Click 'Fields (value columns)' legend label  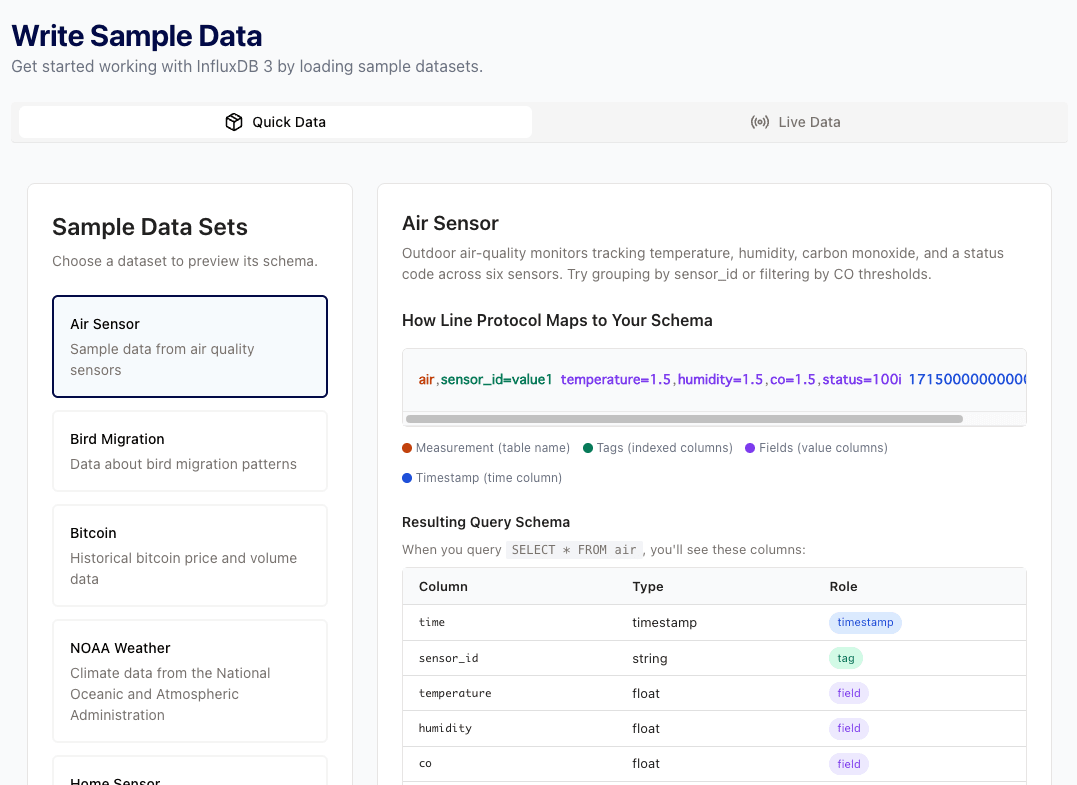[x=824, y=448]
